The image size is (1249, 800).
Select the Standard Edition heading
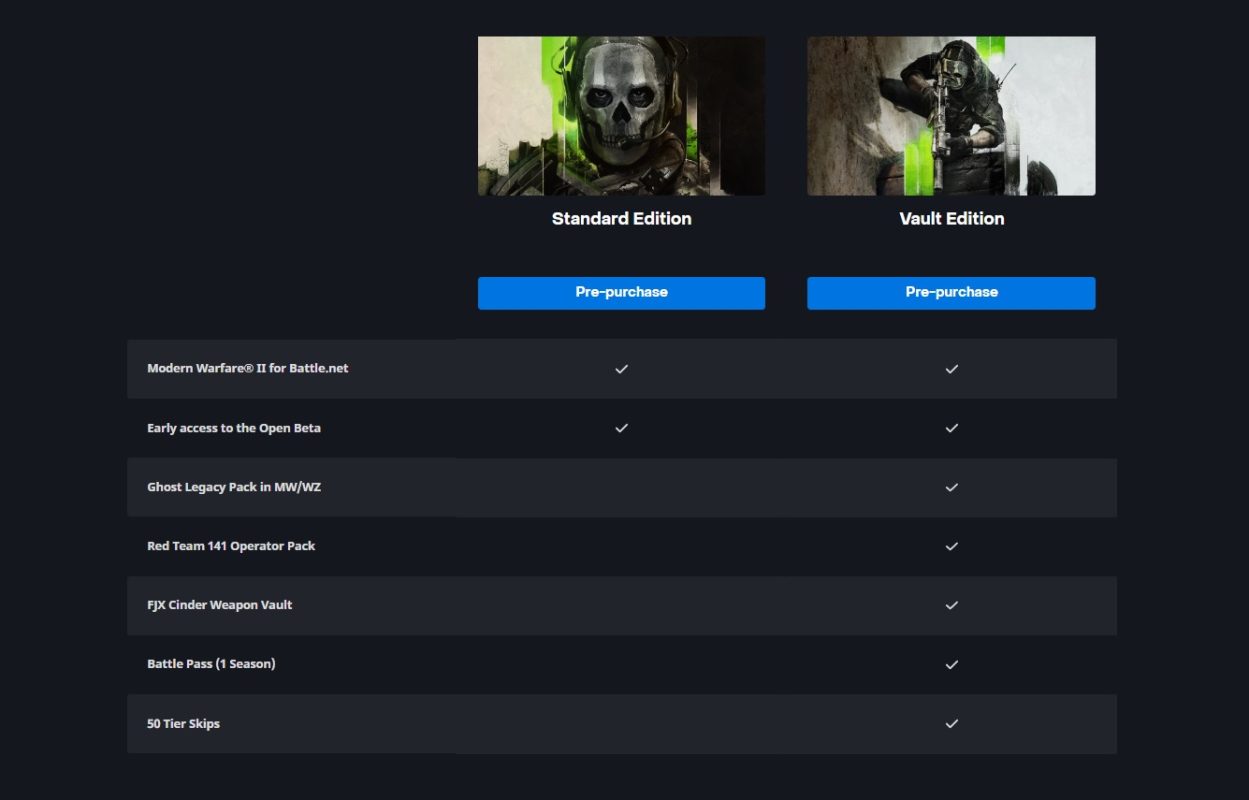pos(621,218)
